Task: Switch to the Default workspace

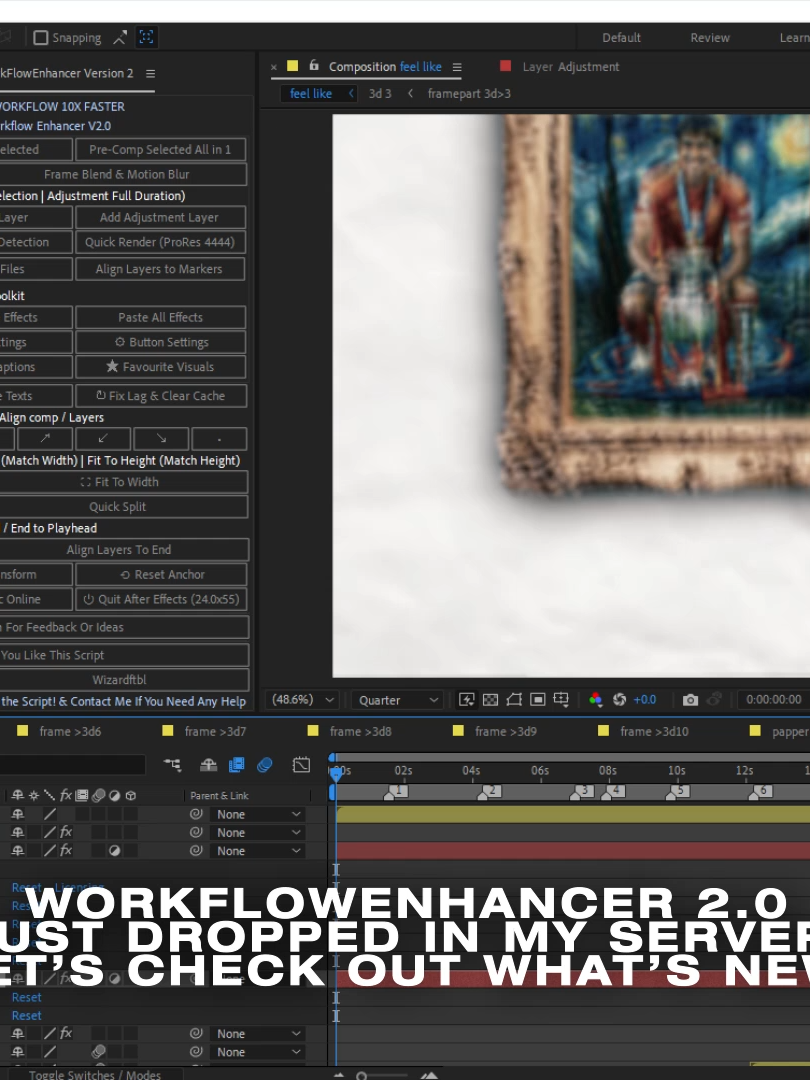Action: [x=621, y=38]
